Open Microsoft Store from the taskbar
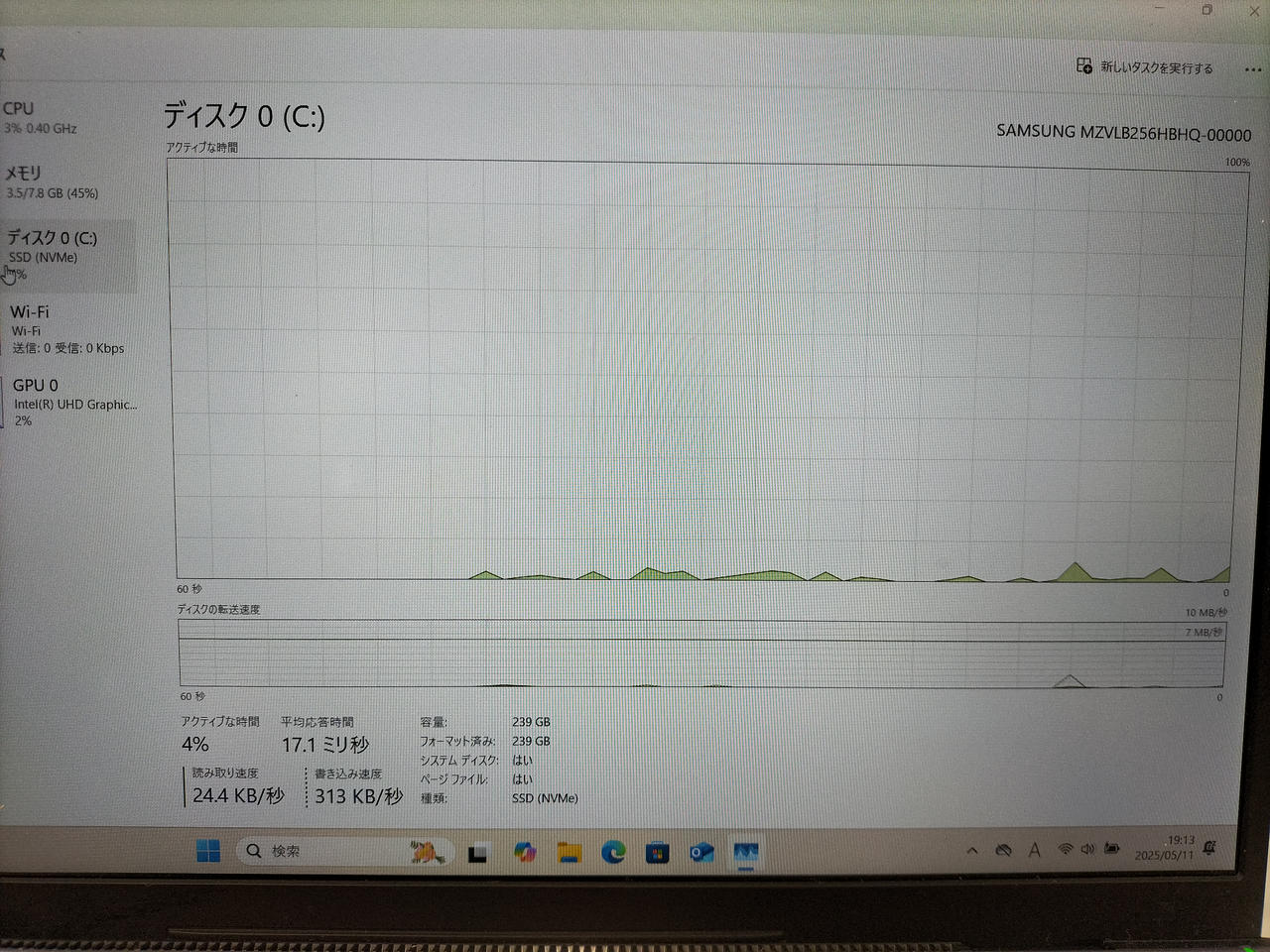The width and height of the screenshot is (1270, 952). [657, 853]
